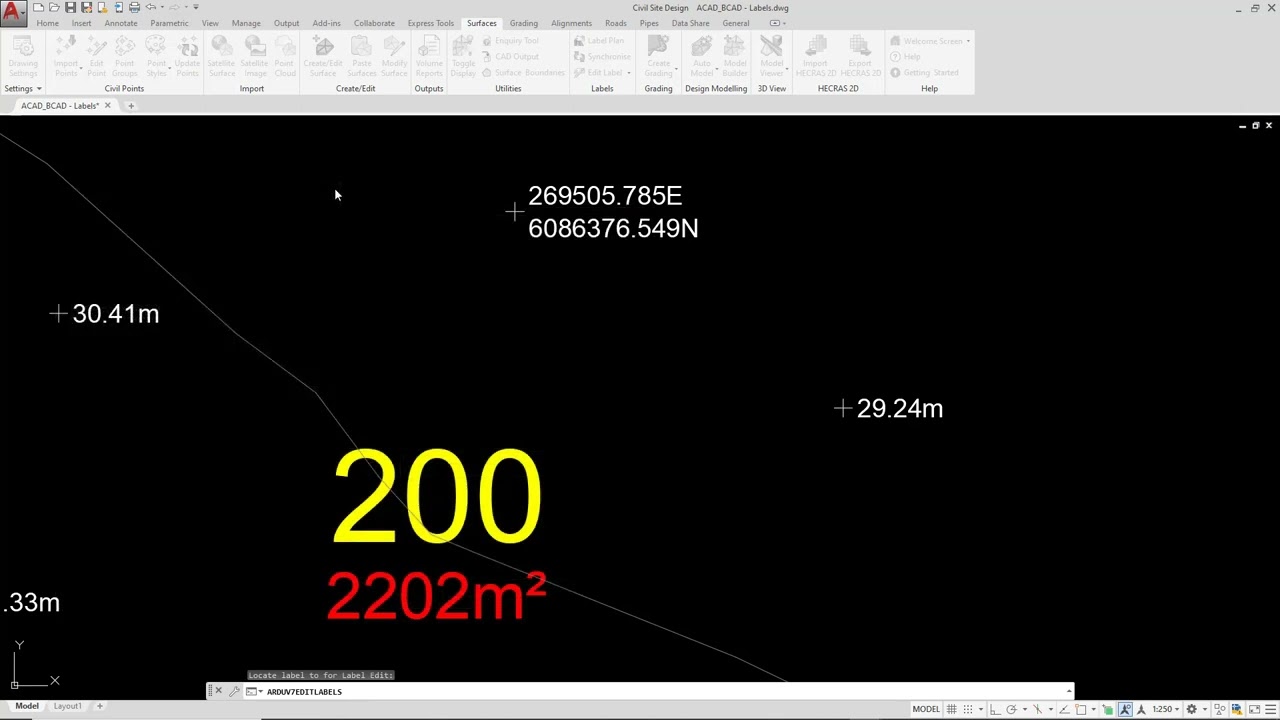Click the Create/Edit Surface tool
The width and height of the screenshot is (1280, 720).
[x=323, y=56]
